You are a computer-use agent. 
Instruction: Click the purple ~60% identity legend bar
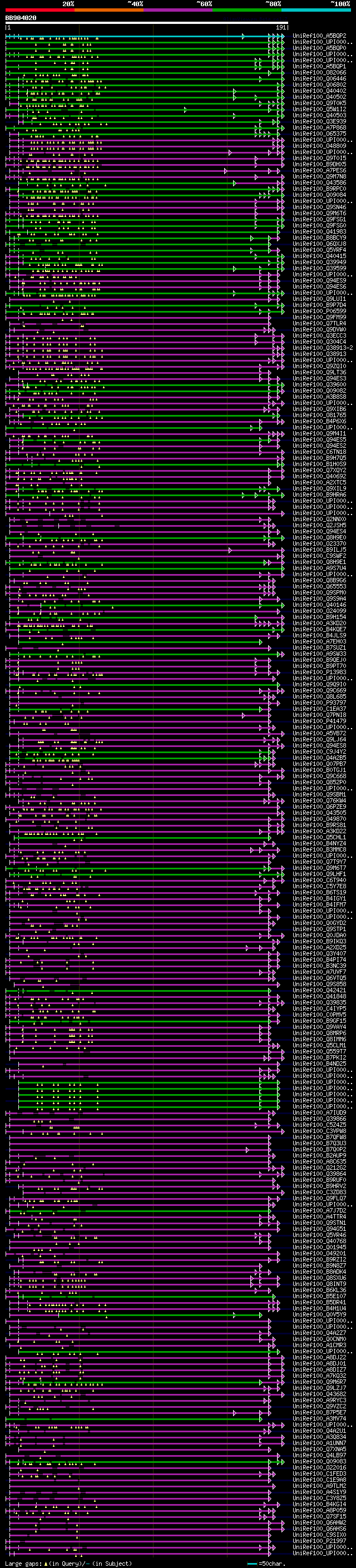179,10
